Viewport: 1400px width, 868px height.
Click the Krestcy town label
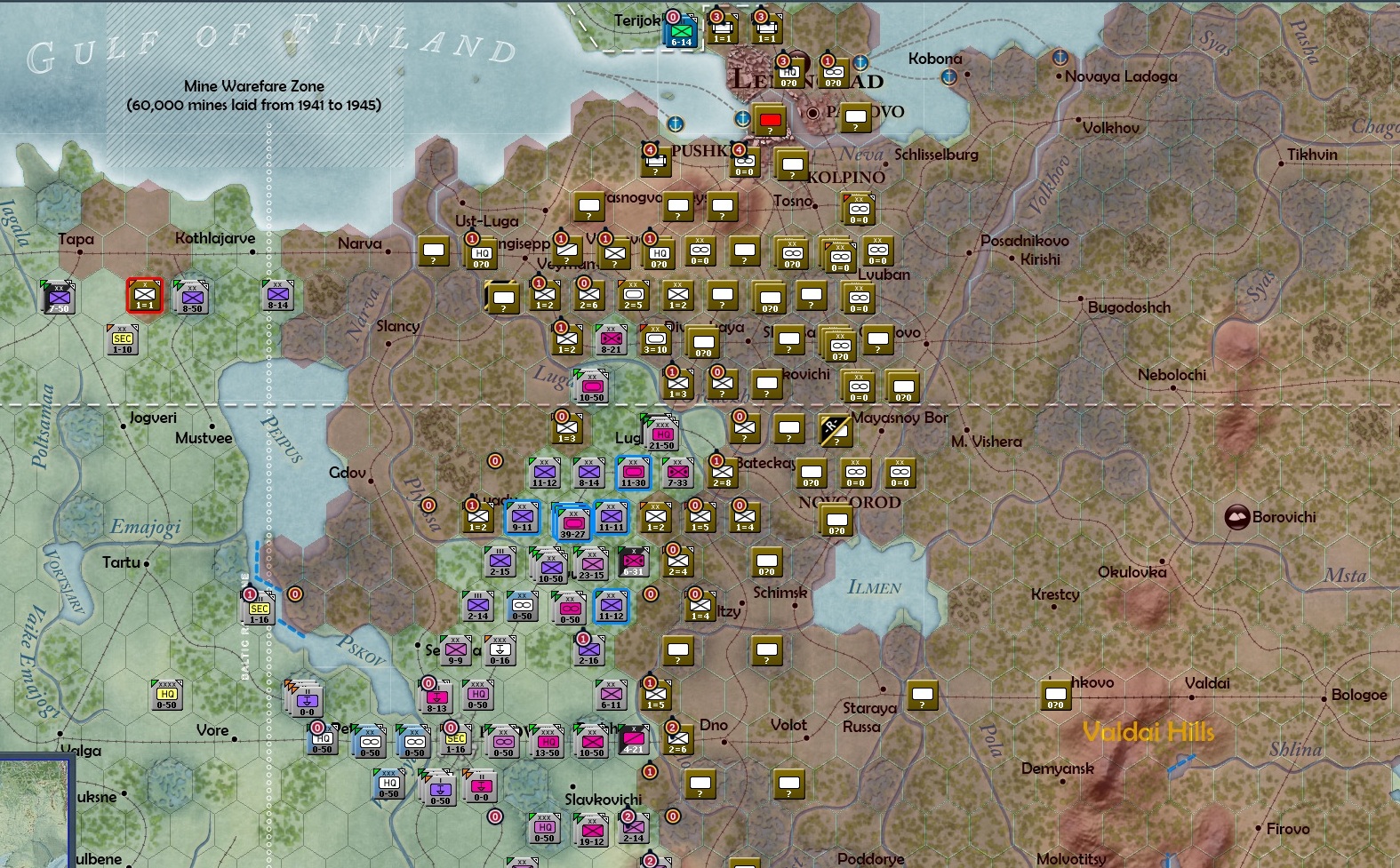coord(1055,593)
